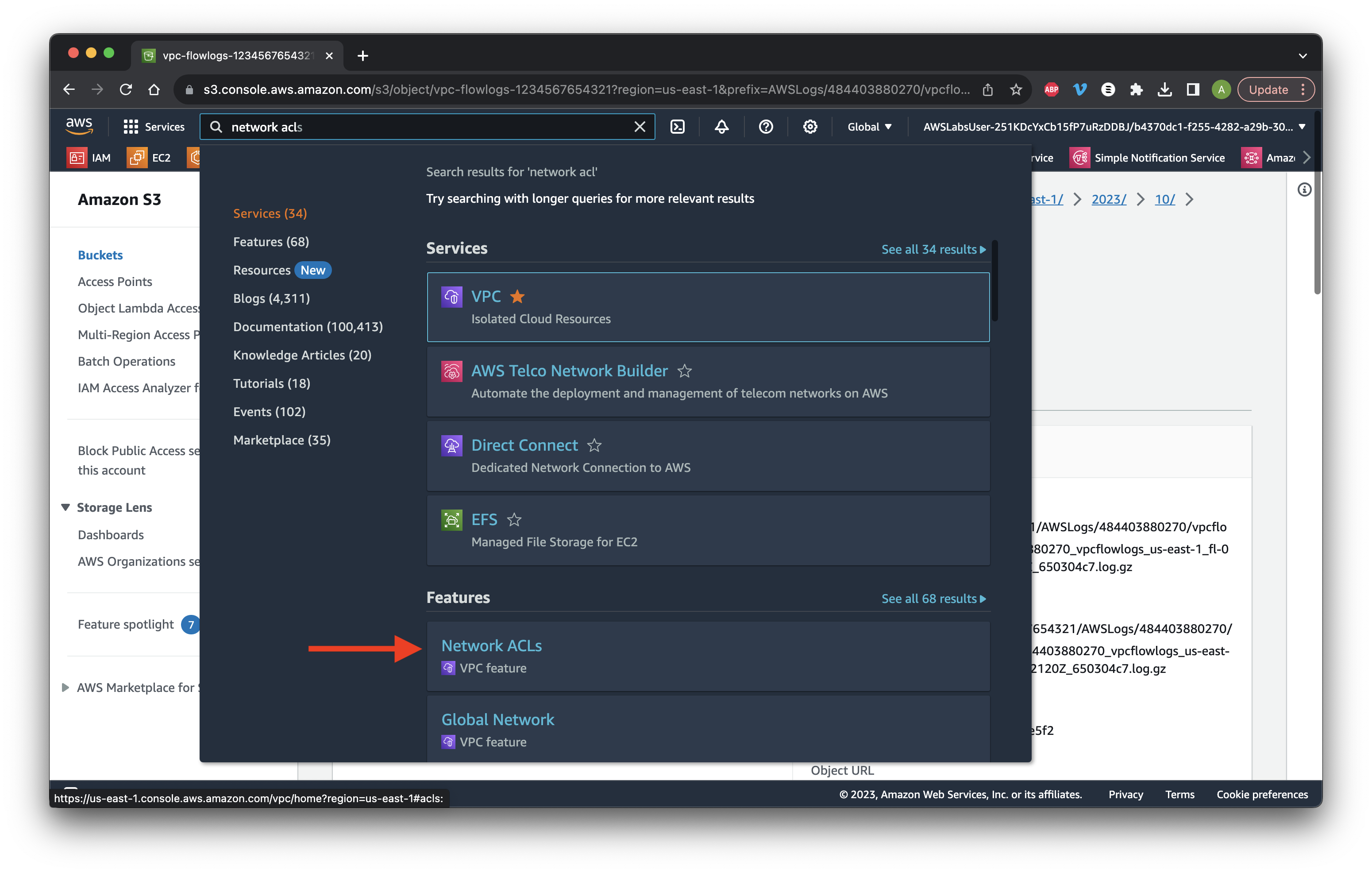The image size is (1372, 873).
Task: Go to browser home page
Action: coord(154,89)
